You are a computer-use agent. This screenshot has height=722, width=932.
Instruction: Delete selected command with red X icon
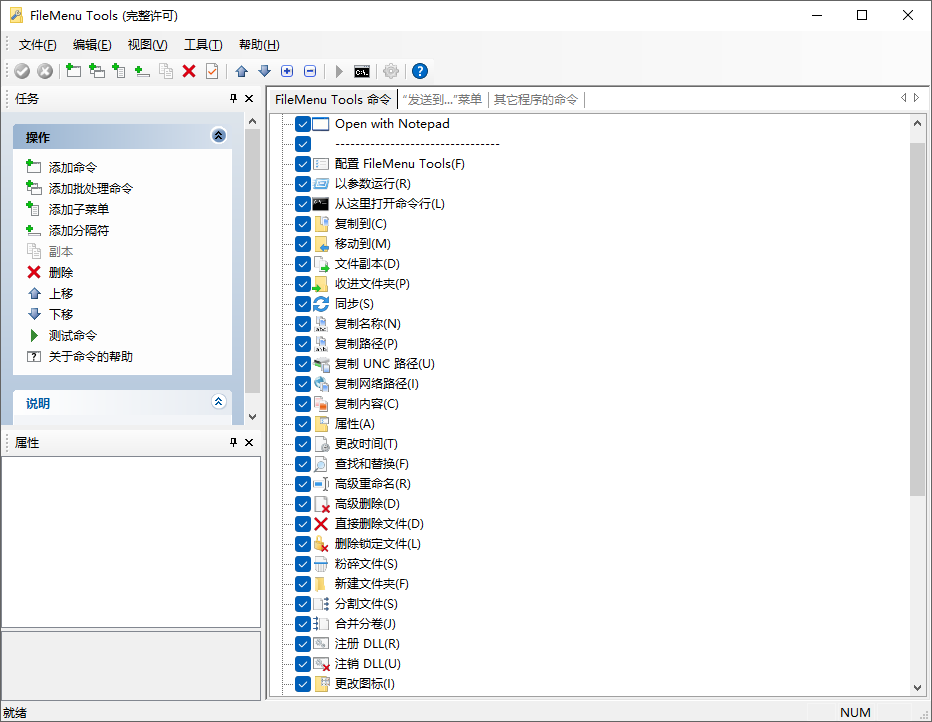(x=189, y=70)
